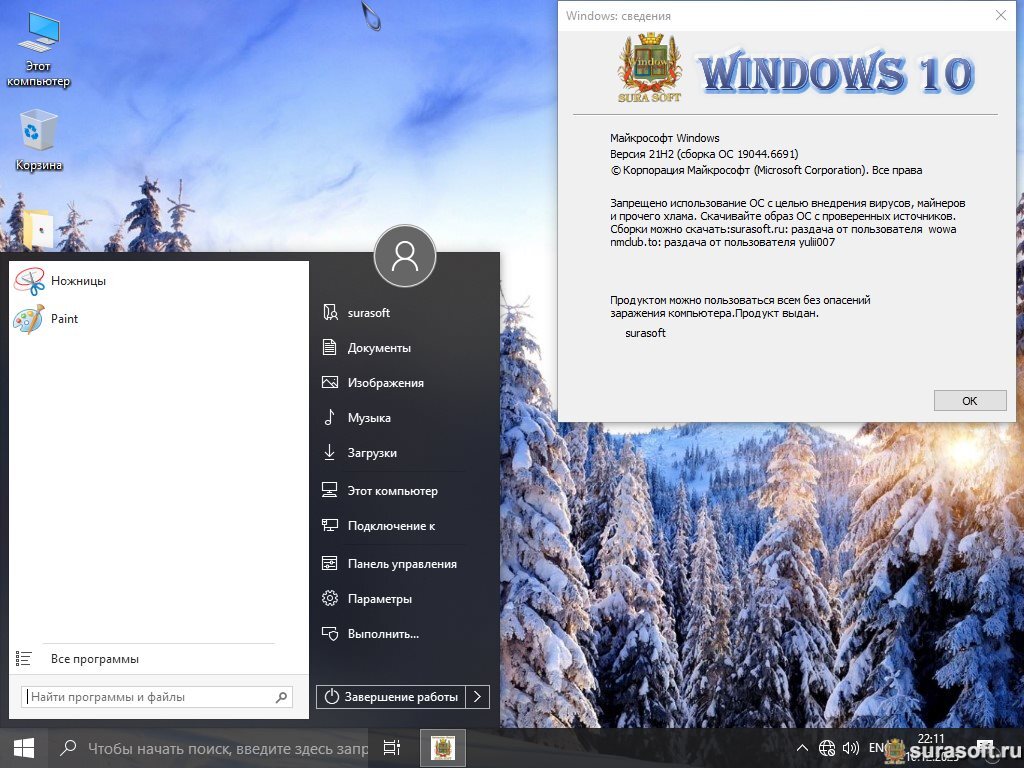The width and height of the screenshot is (1024, 768).
Task: Open Панель управления menu entry
Action: pos(401,564)
